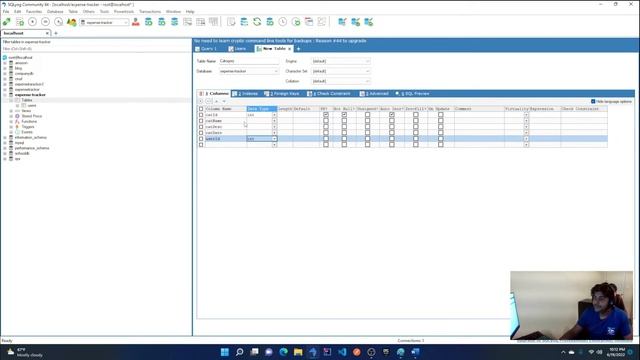Image resolution: width=640 pixels, height=360 pixels.
Task: Uncheck Auto Incr for the catId row
Action: point(392,115)
